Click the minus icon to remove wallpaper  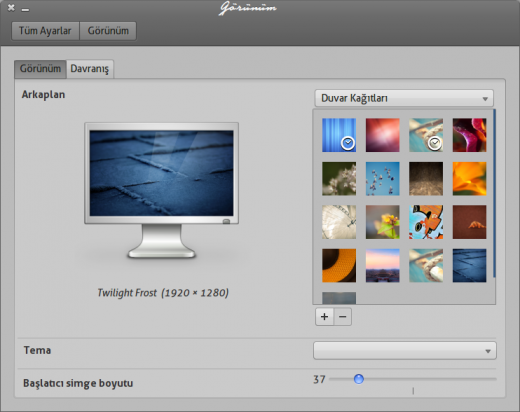point(342,316)
